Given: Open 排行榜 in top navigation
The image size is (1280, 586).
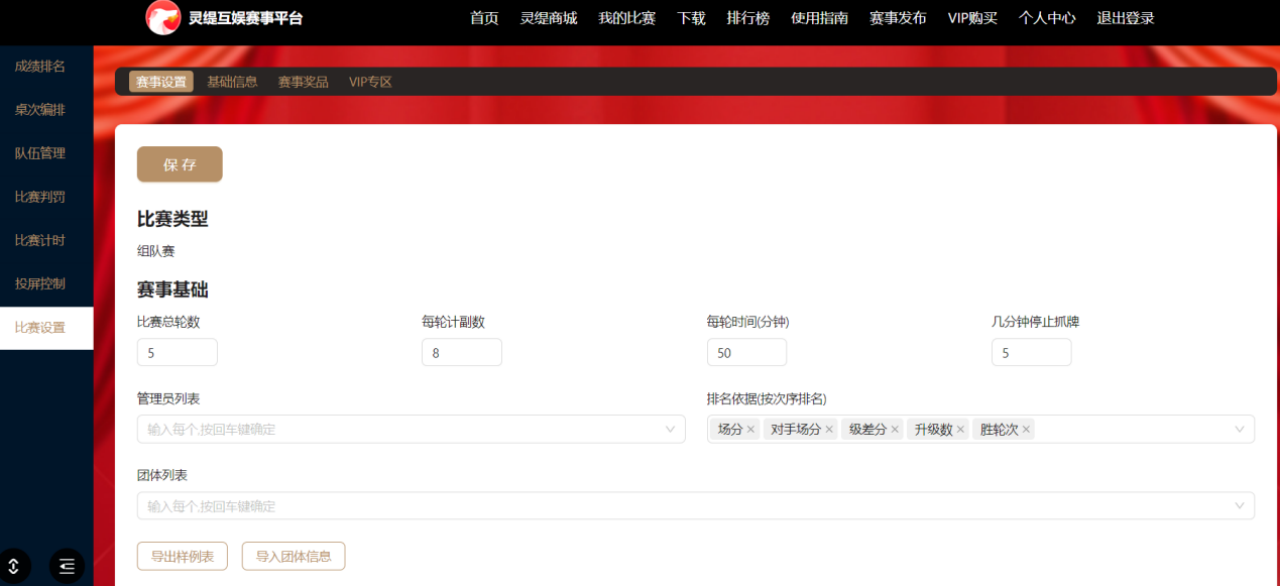Looking at the screenshot, I should click(748, 18).
